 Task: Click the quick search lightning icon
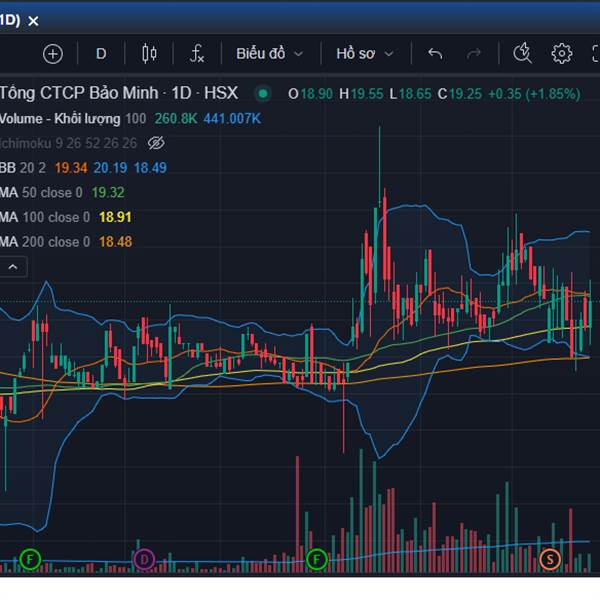pyautogui.click(x=522, y=54)
